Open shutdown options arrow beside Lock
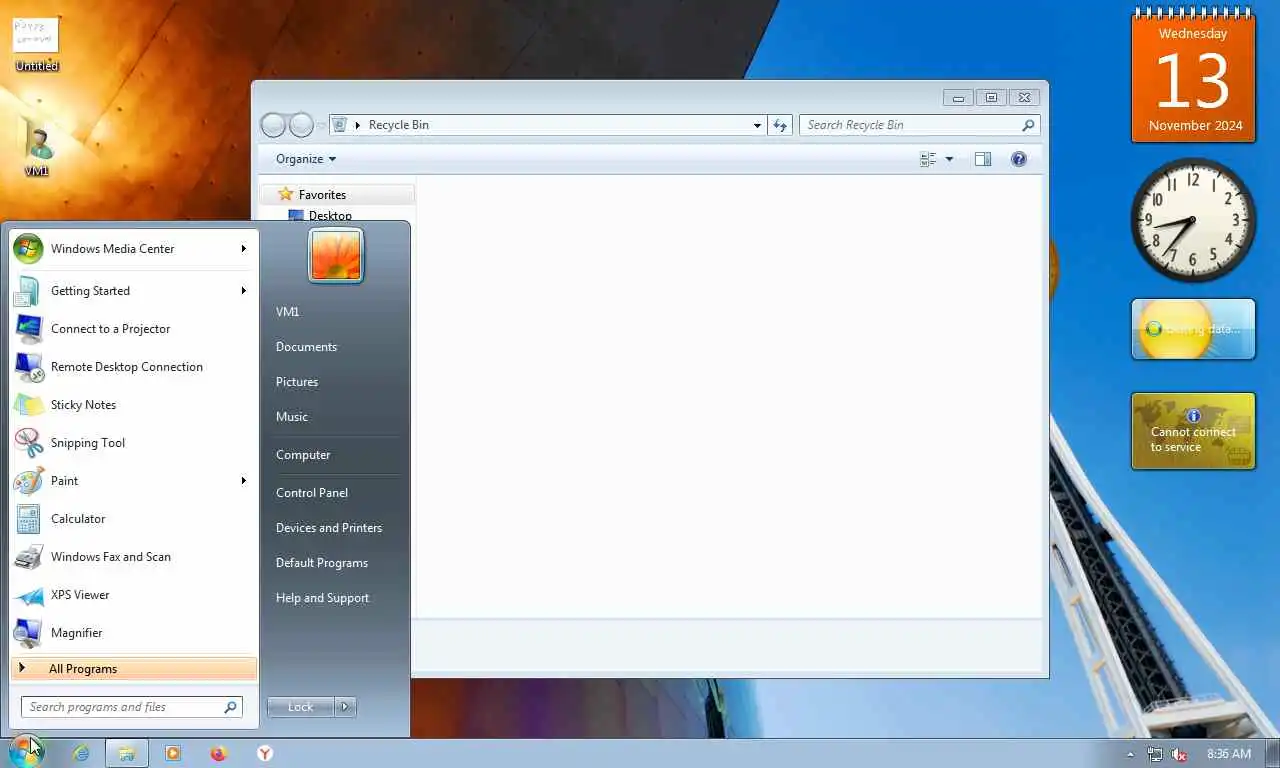Screen dimensions: 1280x768 [x=345, y=707]
